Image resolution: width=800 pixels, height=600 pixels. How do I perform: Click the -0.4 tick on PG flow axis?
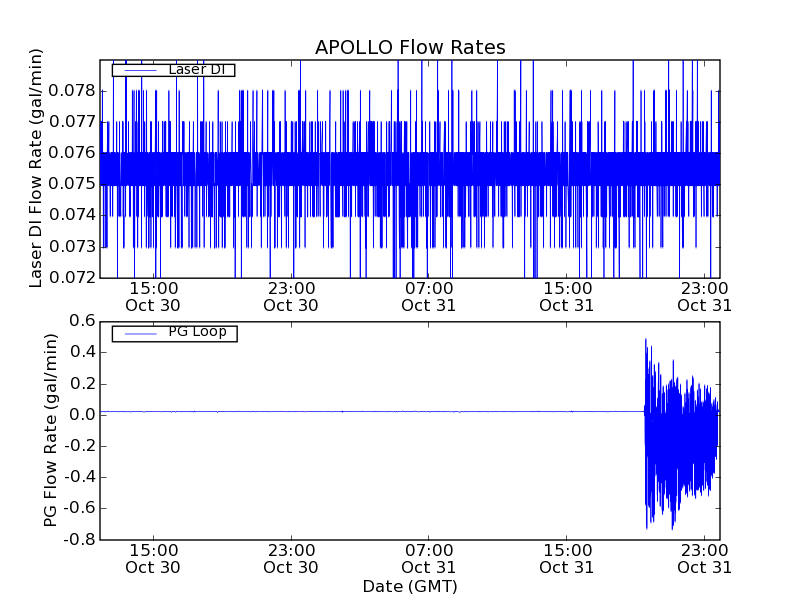point(80,477)
